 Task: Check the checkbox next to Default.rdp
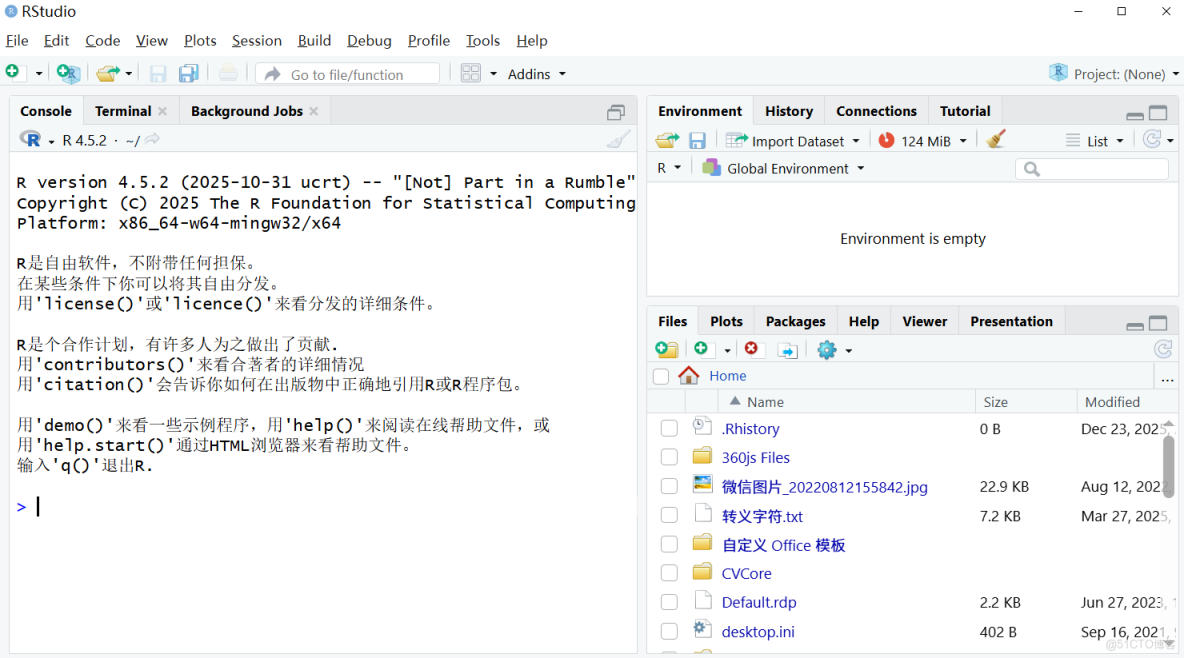669,602
